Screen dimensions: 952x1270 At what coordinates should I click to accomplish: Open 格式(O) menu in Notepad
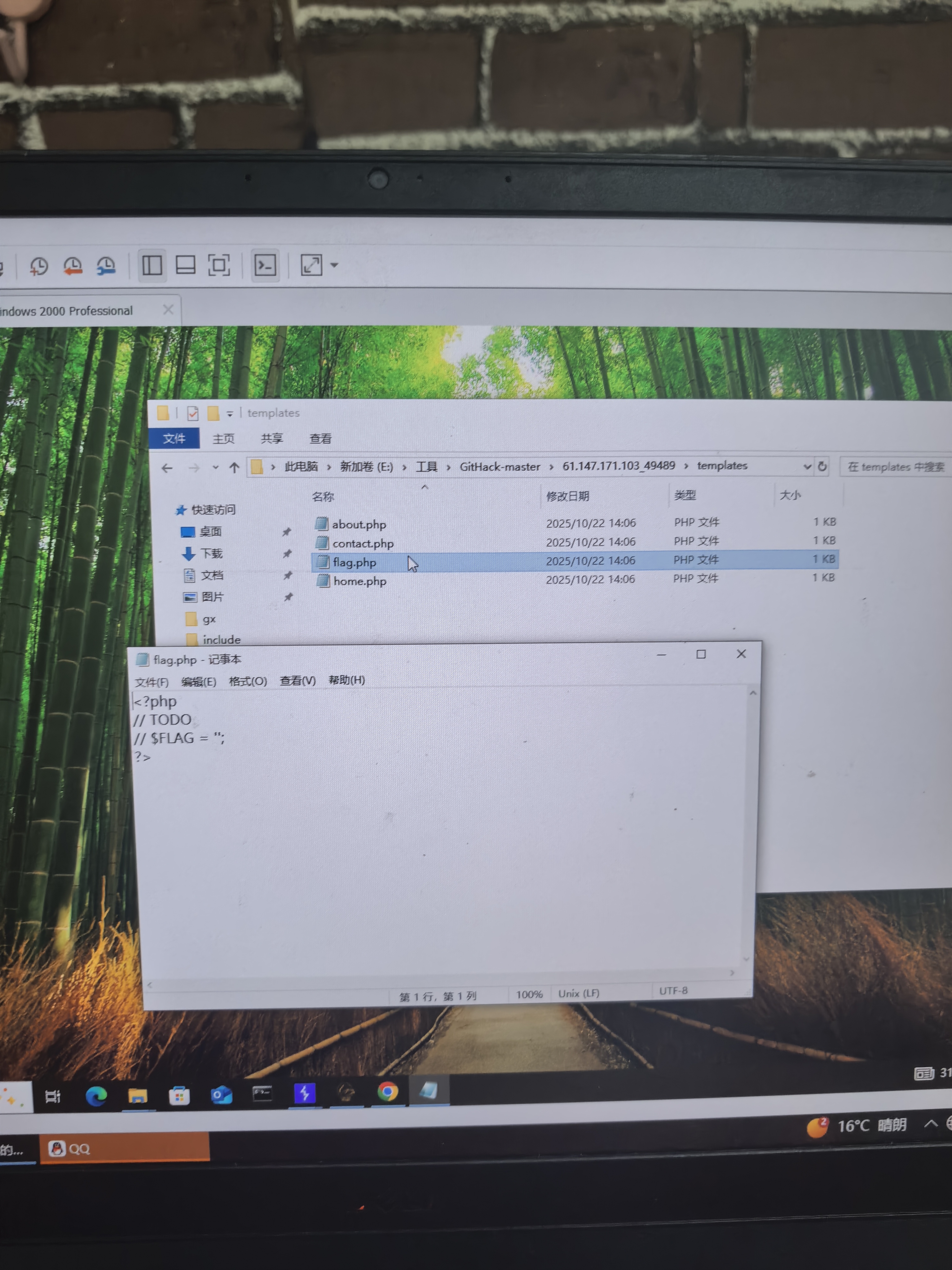pos(247,681)
